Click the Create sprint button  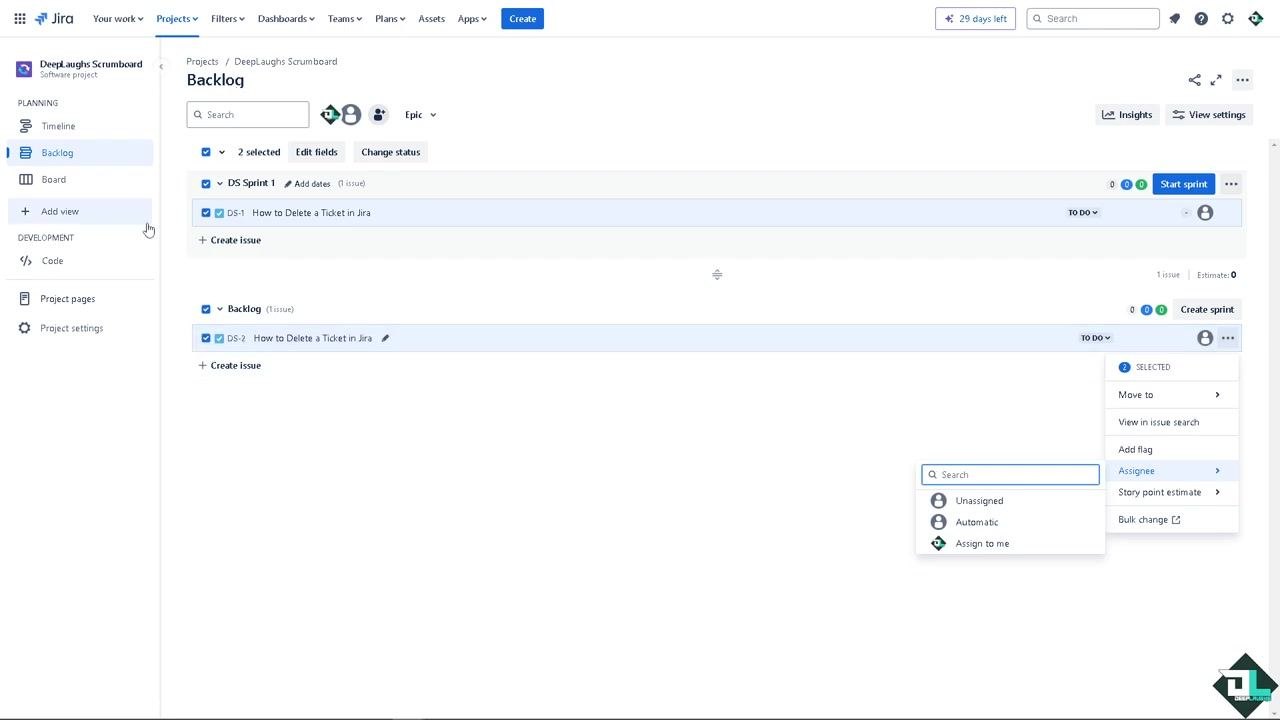[1207, 309]
